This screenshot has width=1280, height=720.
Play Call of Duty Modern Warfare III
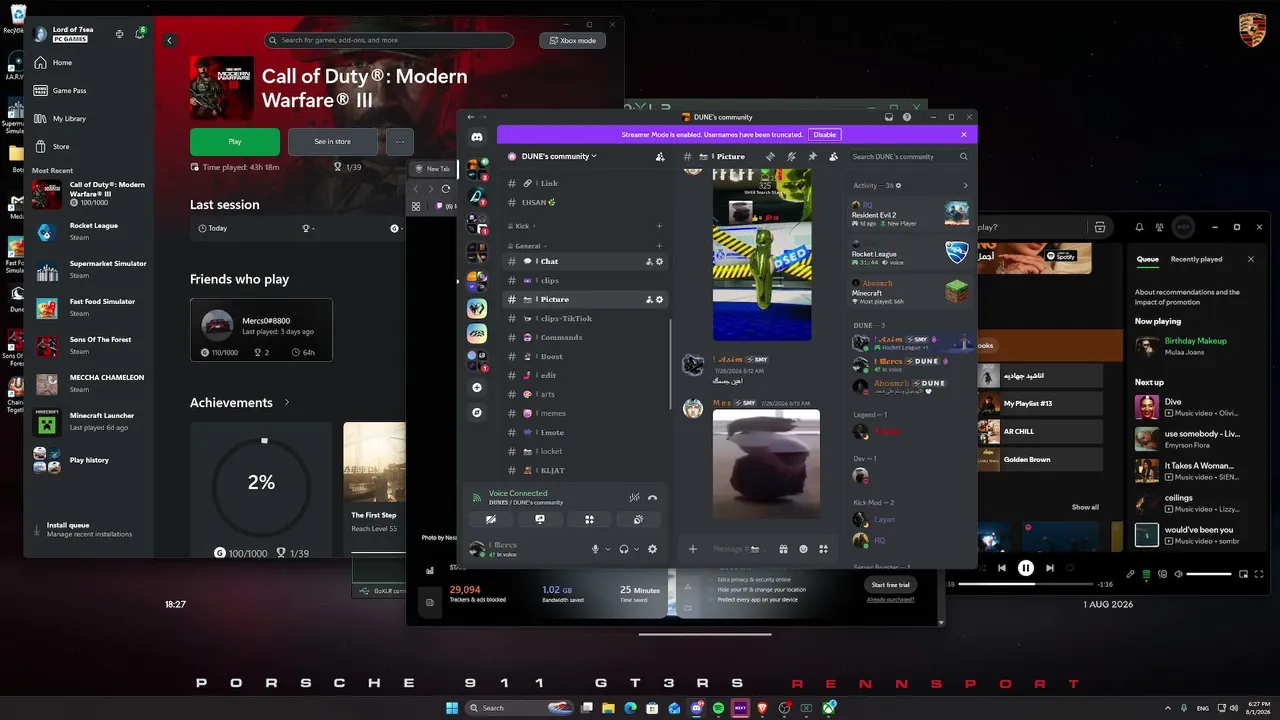[235, 142]
